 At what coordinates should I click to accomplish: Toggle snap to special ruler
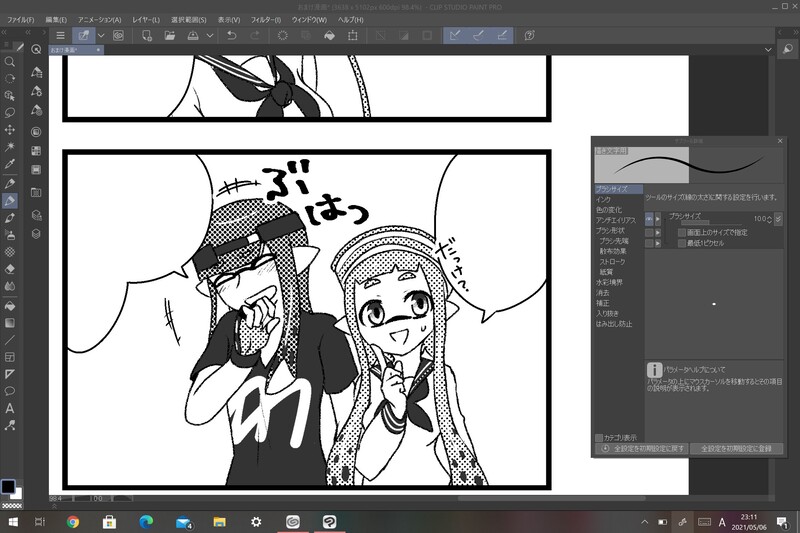pyautogui.click(x=479, y=35)
